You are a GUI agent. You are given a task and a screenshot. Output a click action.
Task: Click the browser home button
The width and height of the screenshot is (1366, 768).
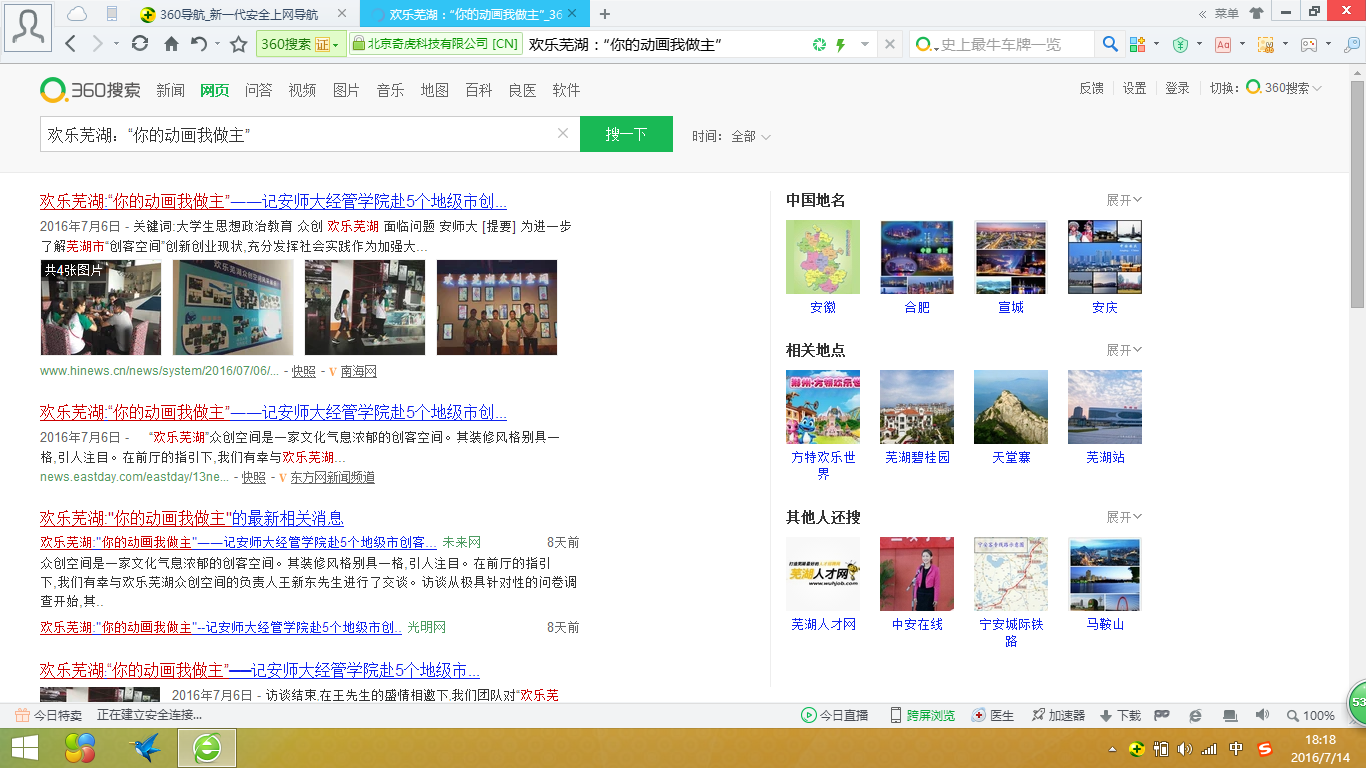171,44
